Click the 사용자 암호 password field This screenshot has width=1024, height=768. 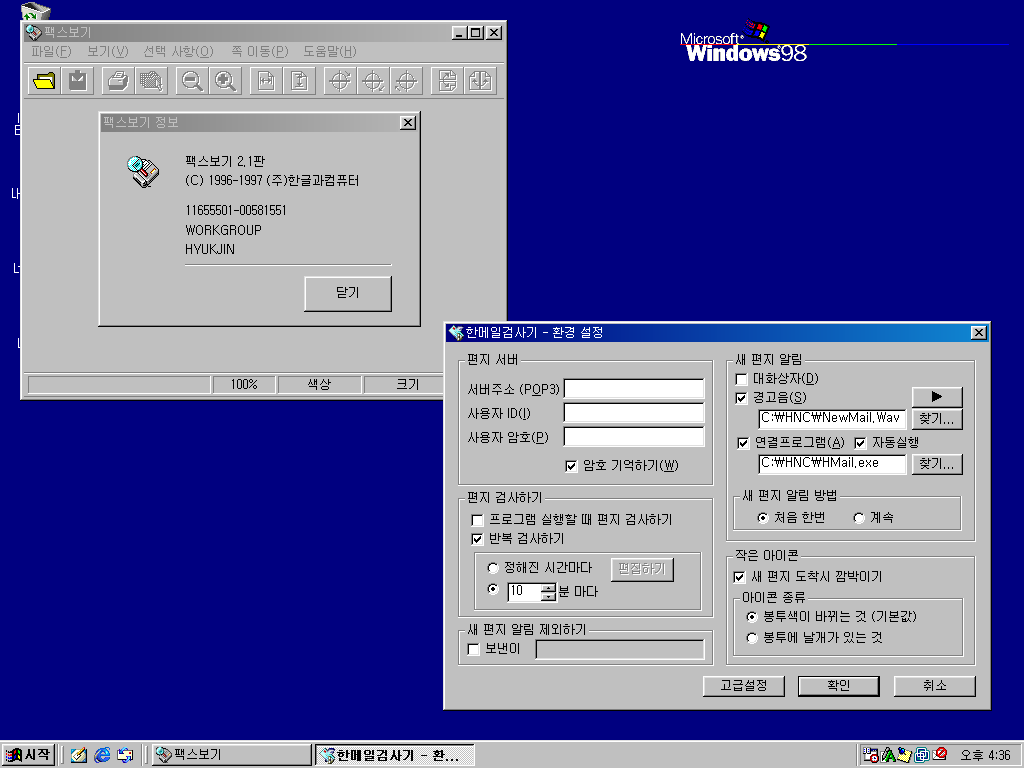pyautogui.click(x=634, y=438)
